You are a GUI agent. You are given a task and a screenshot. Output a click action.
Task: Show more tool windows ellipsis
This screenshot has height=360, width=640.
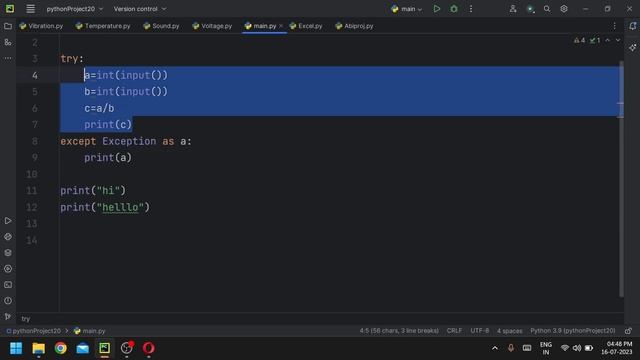8,58
